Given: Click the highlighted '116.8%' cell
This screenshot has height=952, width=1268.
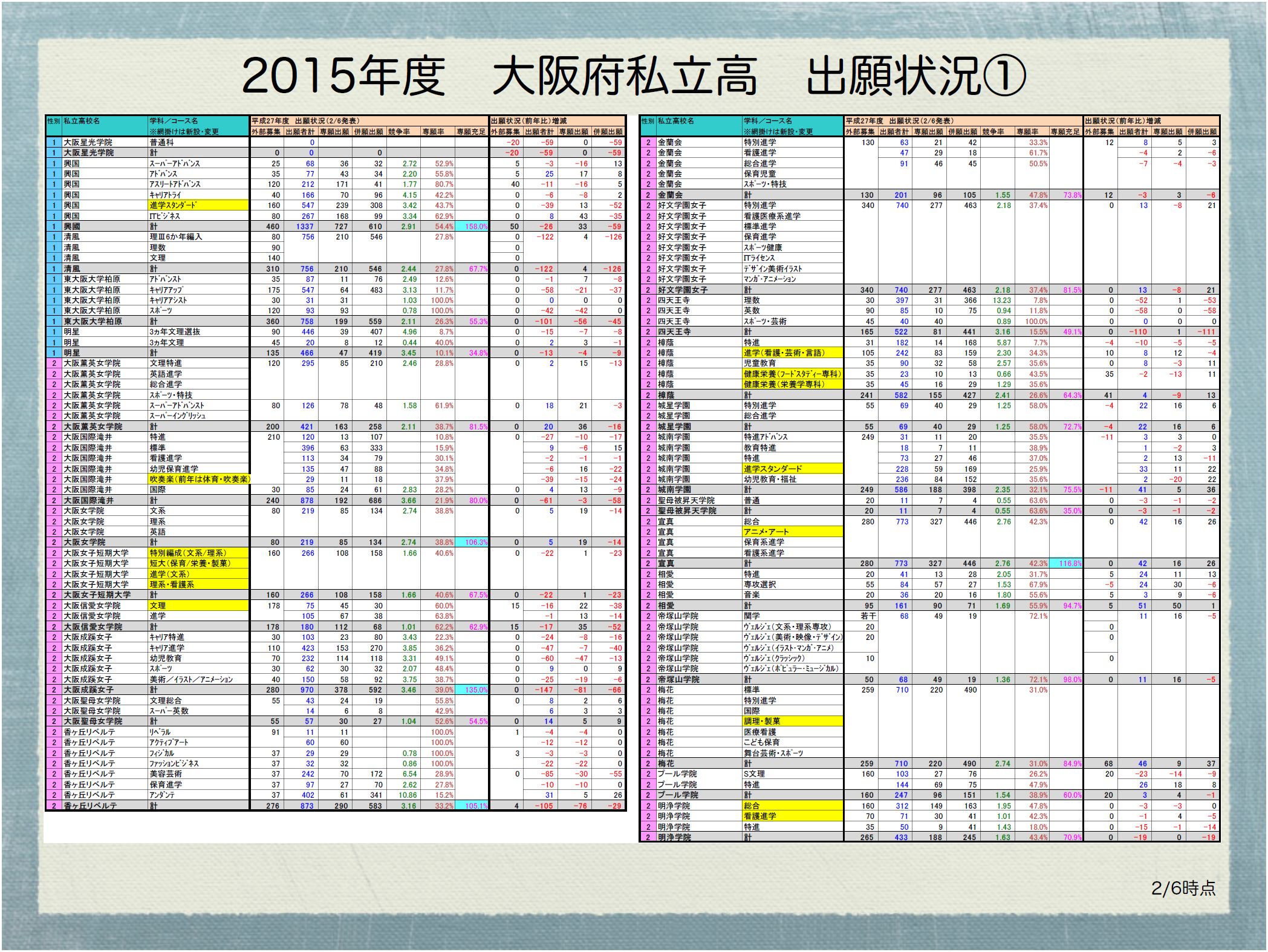Looking at the screenshot, I should coord(1066,563).
